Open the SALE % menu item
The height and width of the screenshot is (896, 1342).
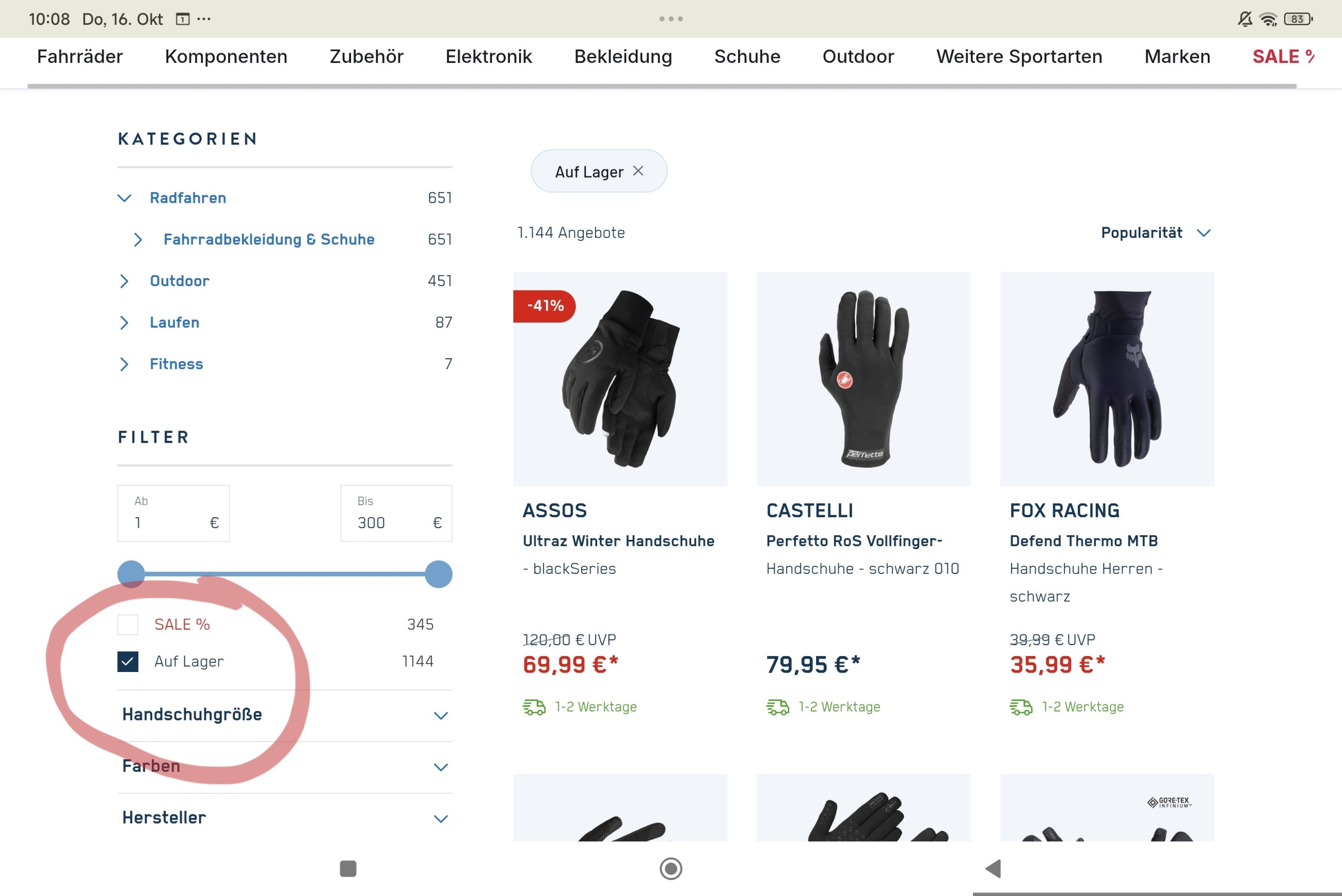pos(1283,57)
